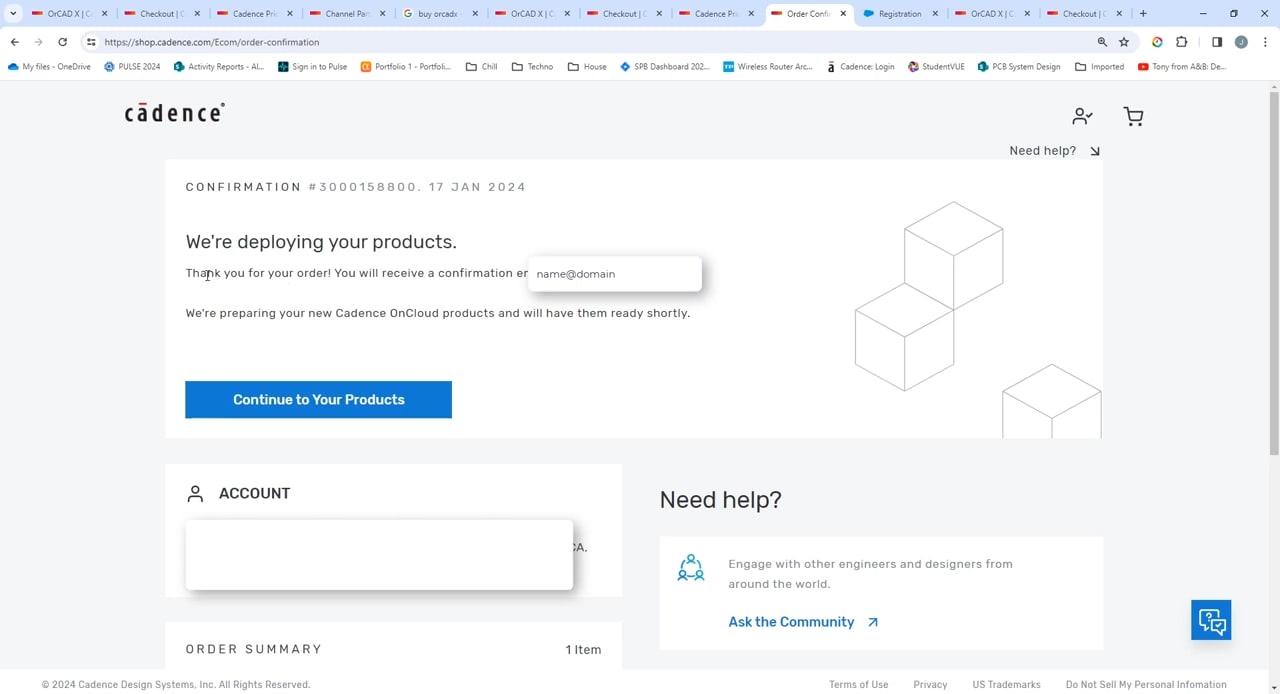Open the zoom magnifier icon in address bar

pos(1102,42)
